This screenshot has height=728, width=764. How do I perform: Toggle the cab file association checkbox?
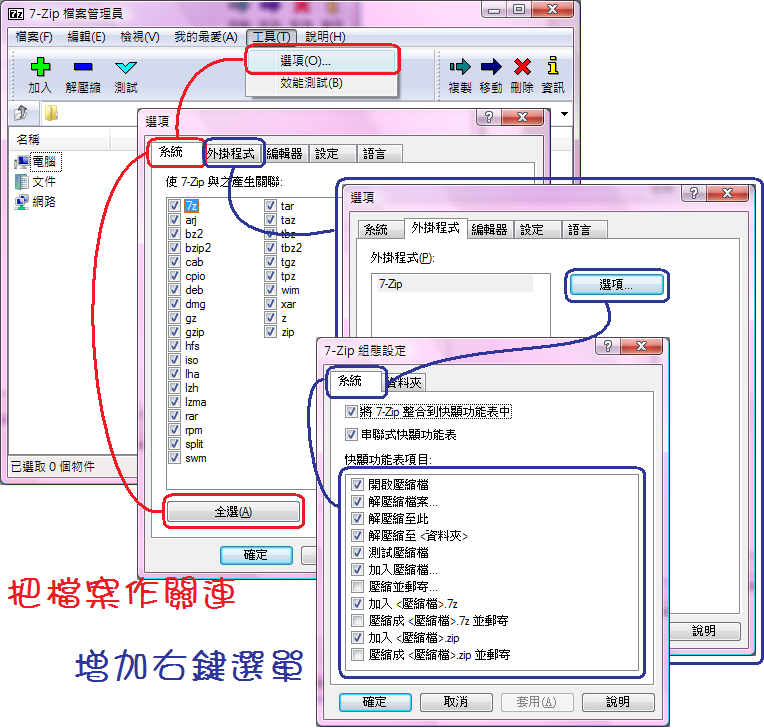pos(174,262)
